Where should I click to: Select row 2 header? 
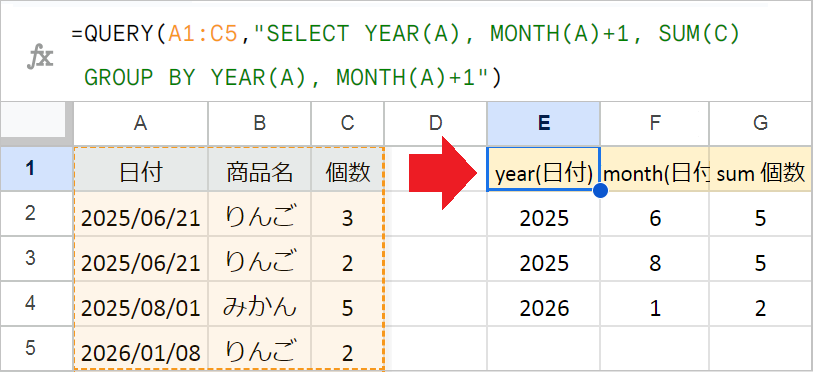(x=36, y=214)
